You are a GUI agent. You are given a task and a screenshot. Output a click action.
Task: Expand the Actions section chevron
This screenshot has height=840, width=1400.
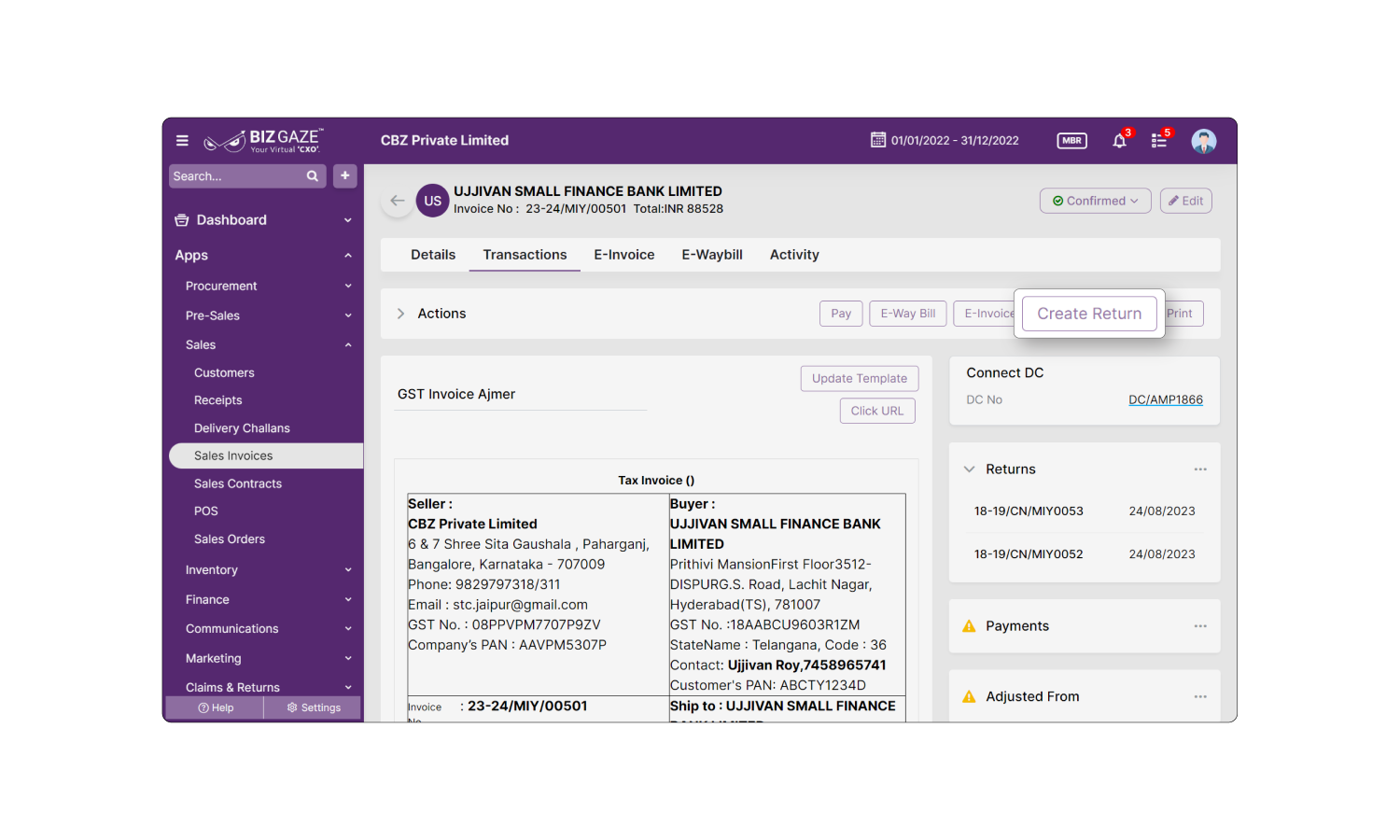click(x=400, y=314)
